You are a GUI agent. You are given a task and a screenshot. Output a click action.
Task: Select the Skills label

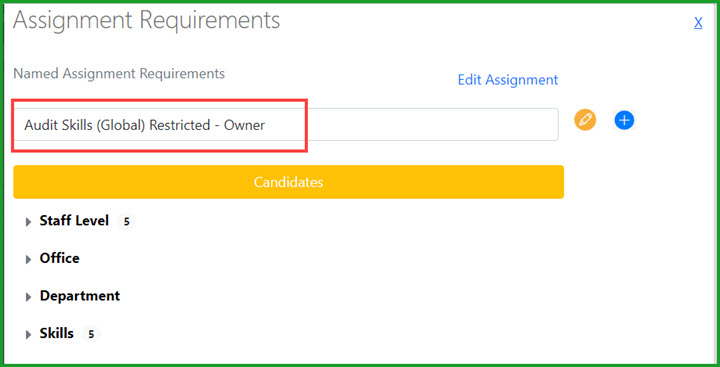(x=56, y=333)
